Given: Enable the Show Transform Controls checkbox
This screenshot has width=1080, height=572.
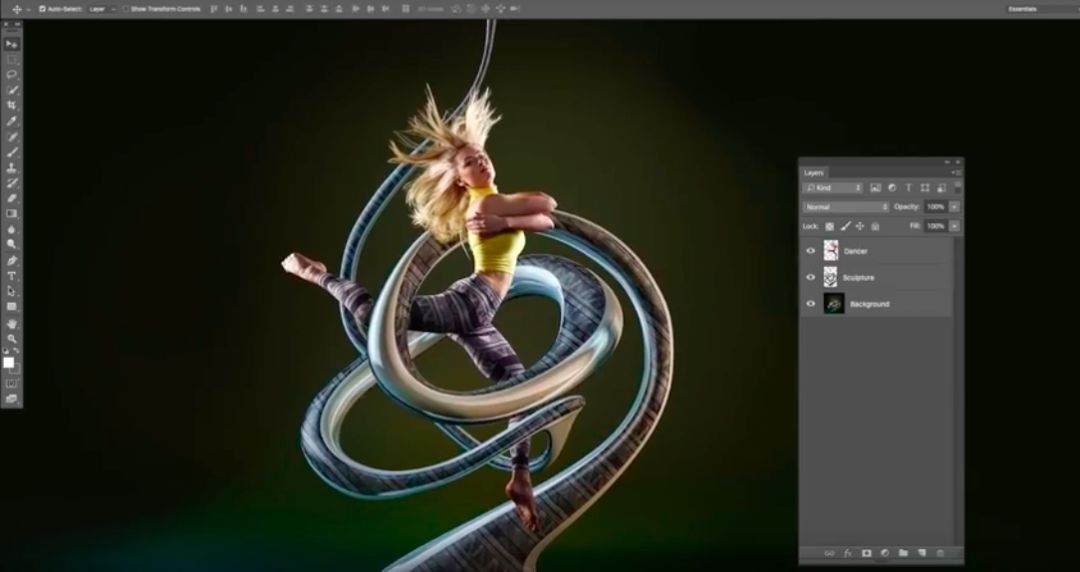Looking at the screenshot, I should (126, 9).
